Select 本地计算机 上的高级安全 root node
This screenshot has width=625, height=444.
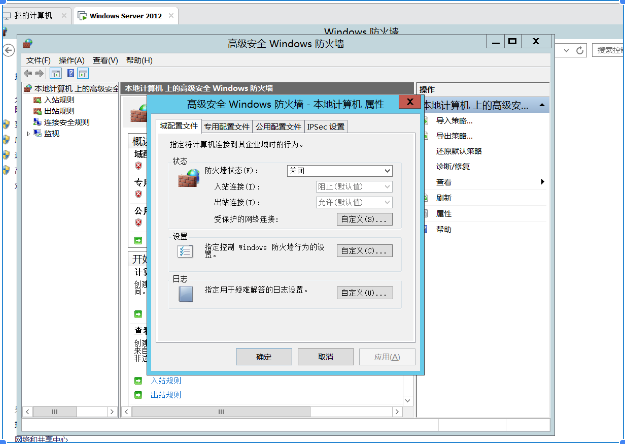(76, 88)
